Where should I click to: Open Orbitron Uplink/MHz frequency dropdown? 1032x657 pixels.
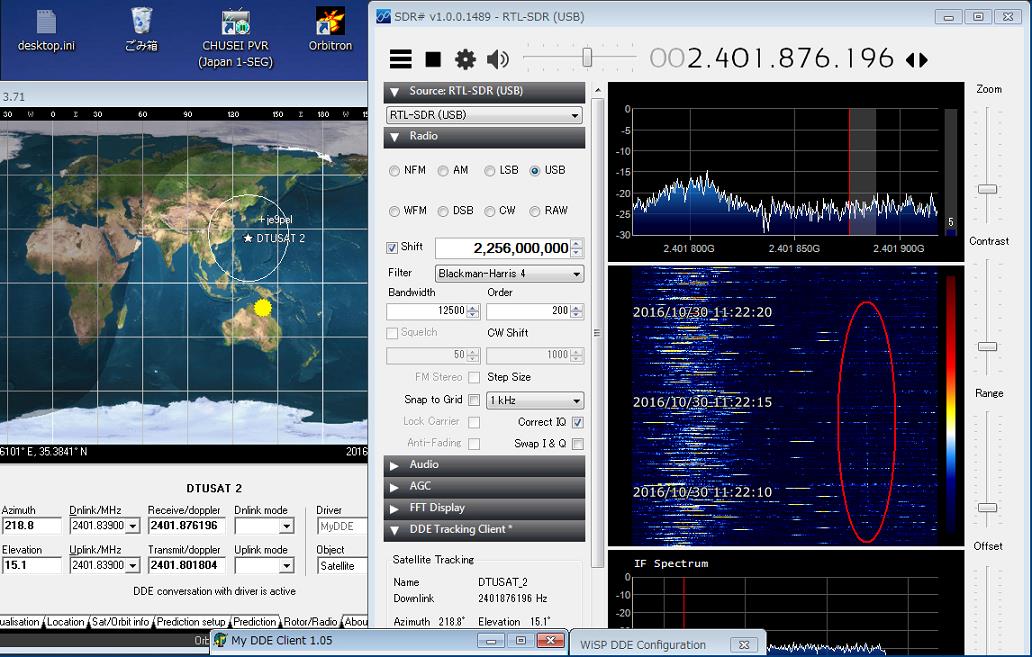click(x=133, y=565)
